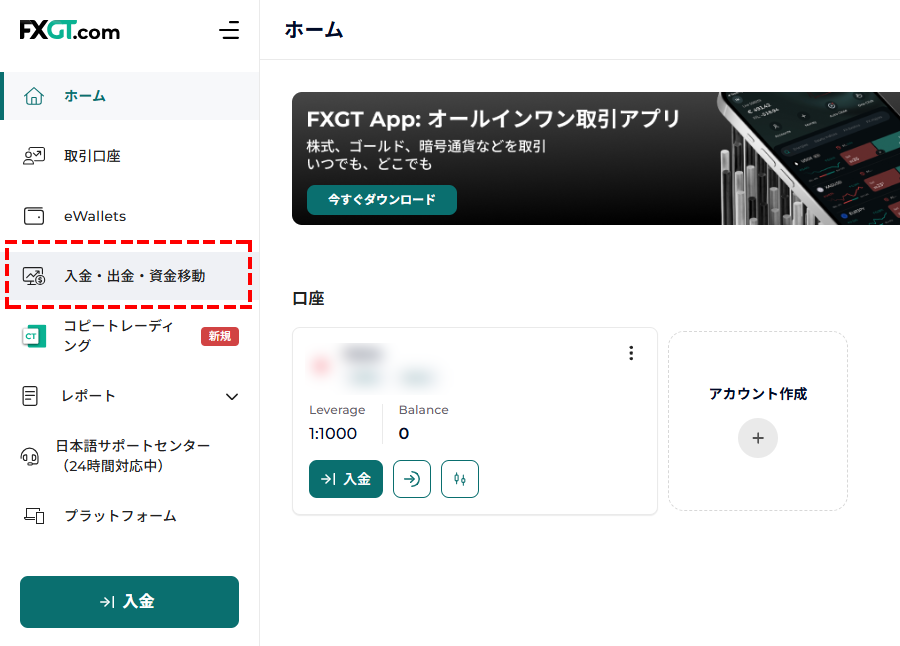The image size is (900, 646).
Task: Click the 今すぐダウンロード banner button
Action: [381, 200]
